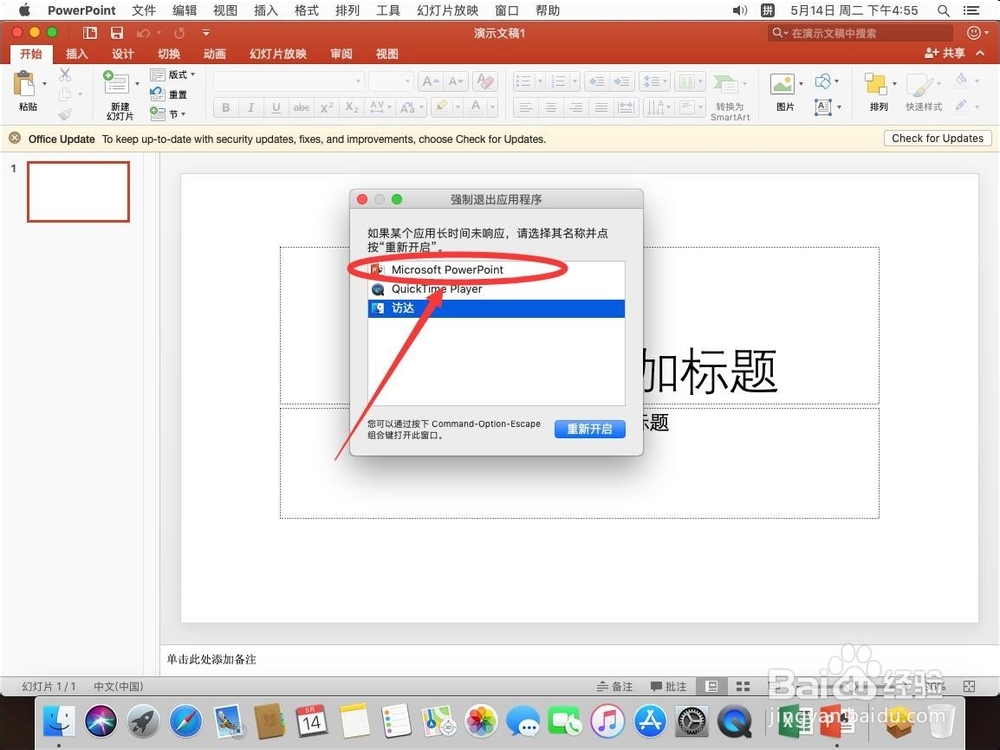Click 备注 notes button in status bar
The height and width of the screenshot is (750, 1000).
coord(615,686)
